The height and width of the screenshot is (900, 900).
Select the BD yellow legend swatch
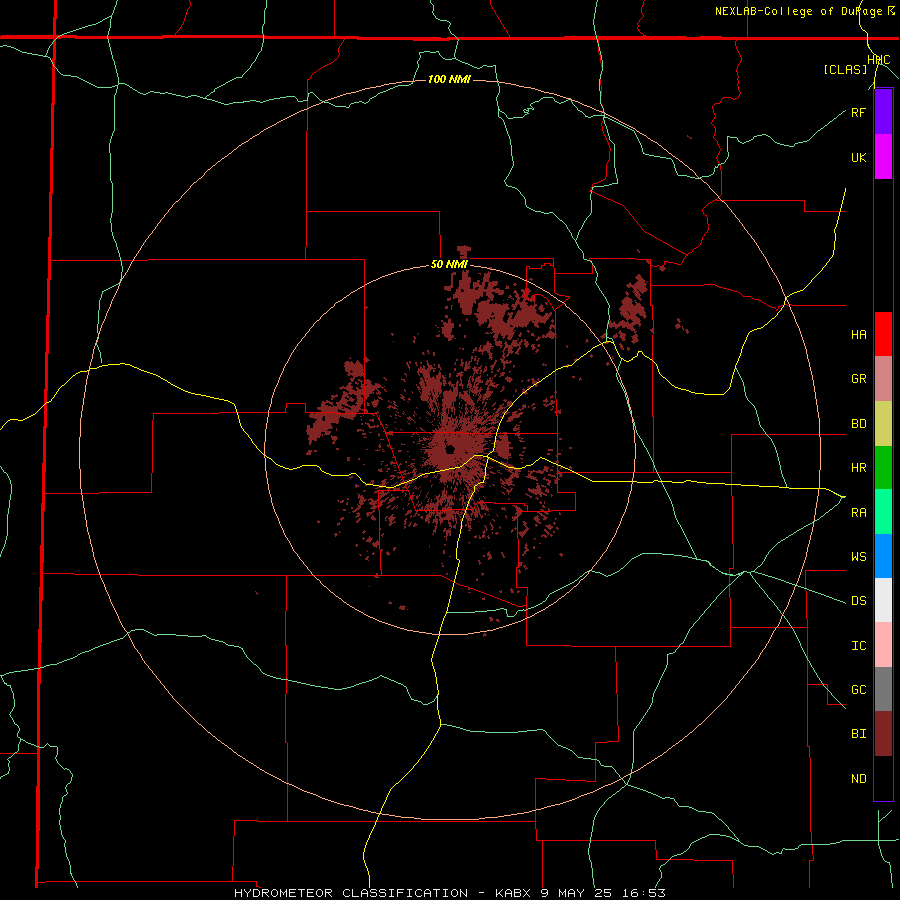883,424
